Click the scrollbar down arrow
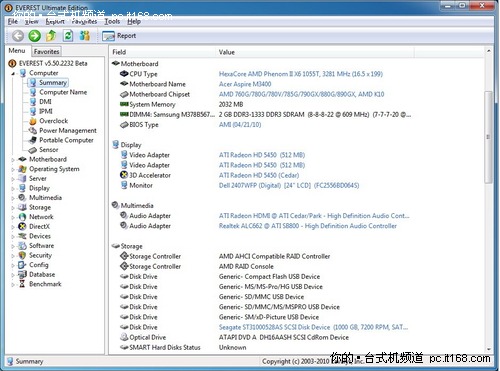 (x=488, y=349)
